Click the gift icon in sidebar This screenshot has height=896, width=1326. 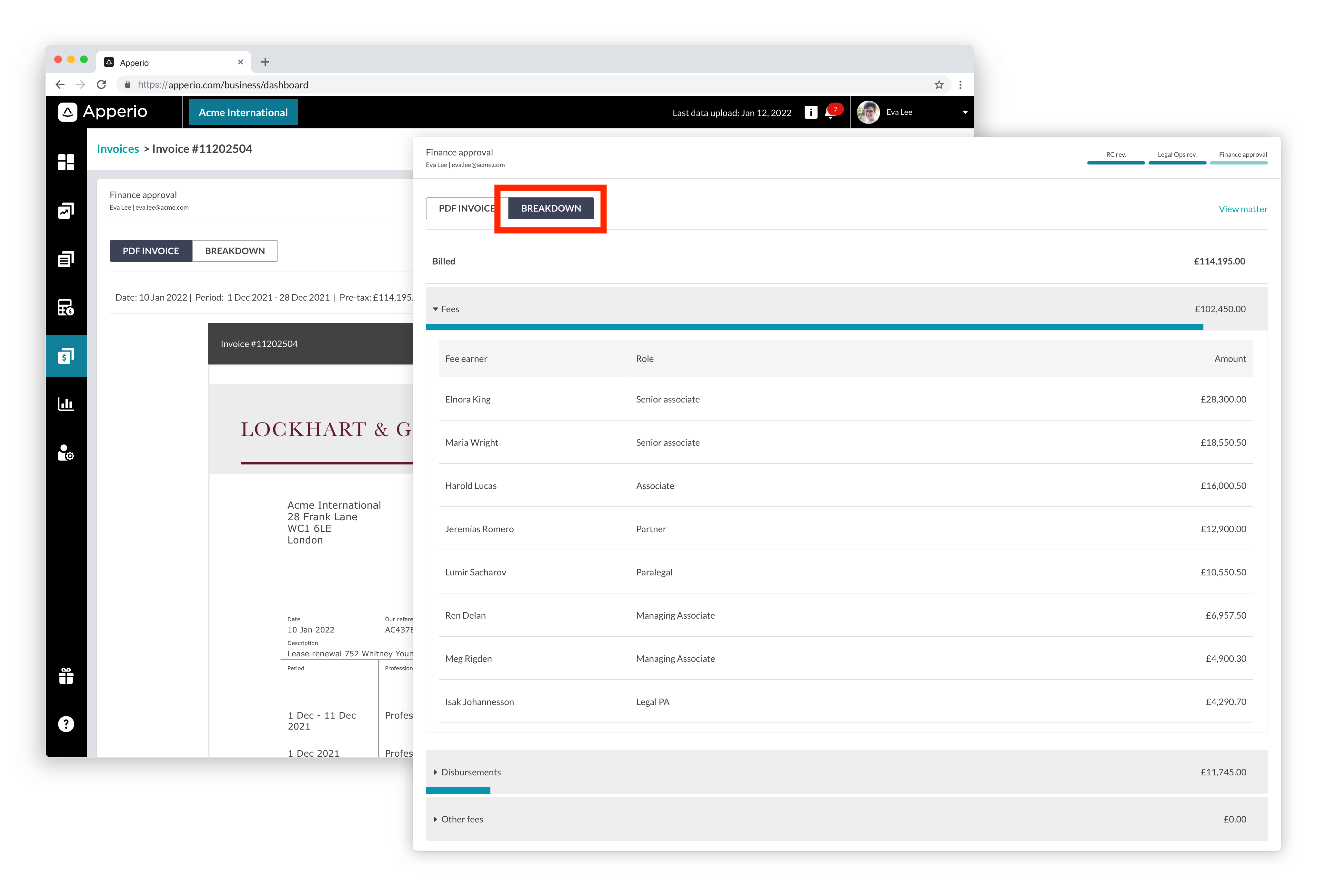click(x=66, y=676)
